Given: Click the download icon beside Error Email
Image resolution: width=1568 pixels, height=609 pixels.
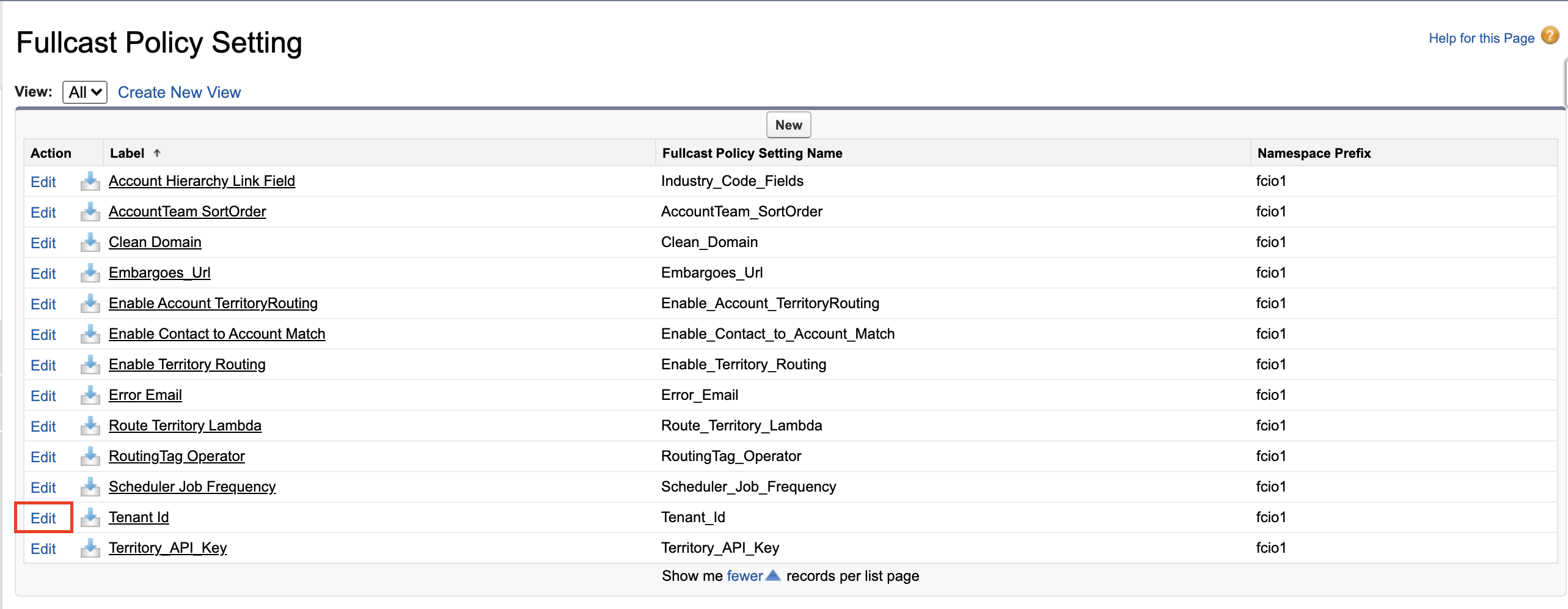Looking at the screenshot, I should click(x=90, y=395).
